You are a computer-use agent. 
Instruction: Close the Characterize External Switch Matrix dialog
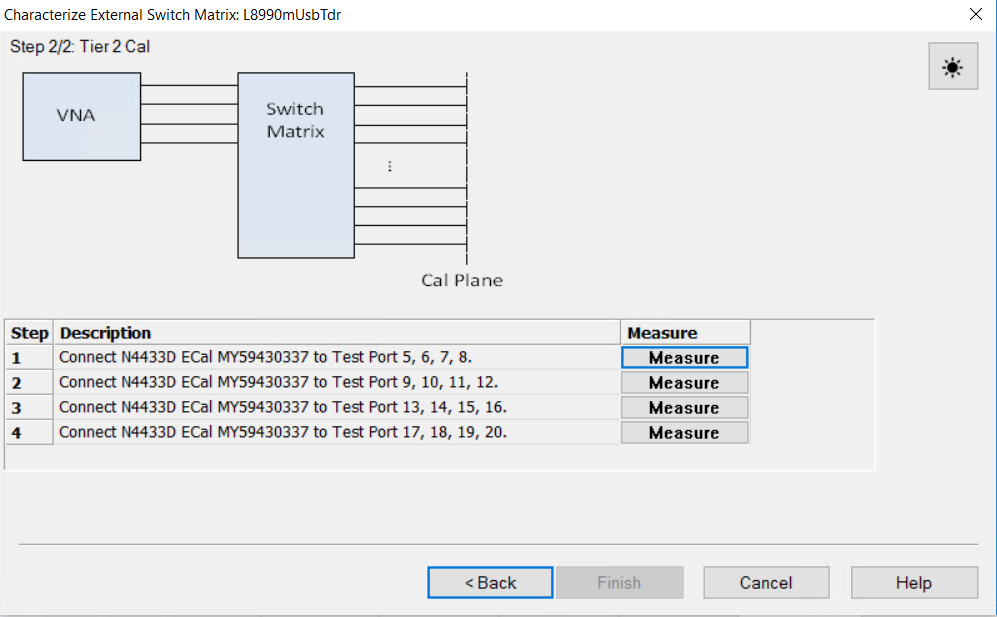point(975,14)
